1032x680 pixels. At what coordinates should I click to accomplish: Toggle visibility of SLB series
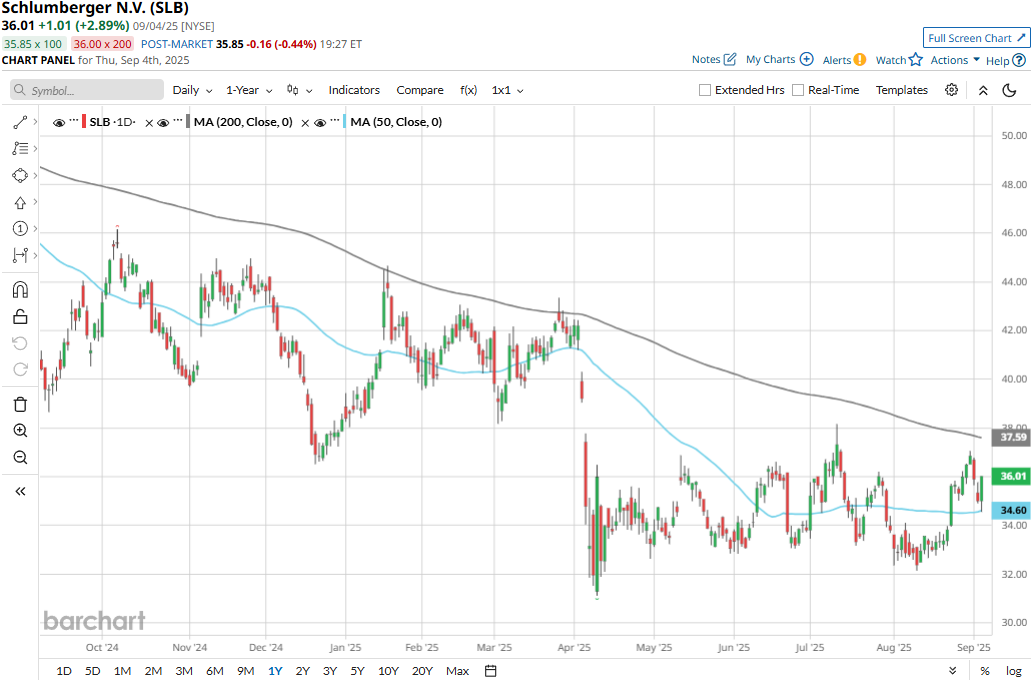[59, 122]
